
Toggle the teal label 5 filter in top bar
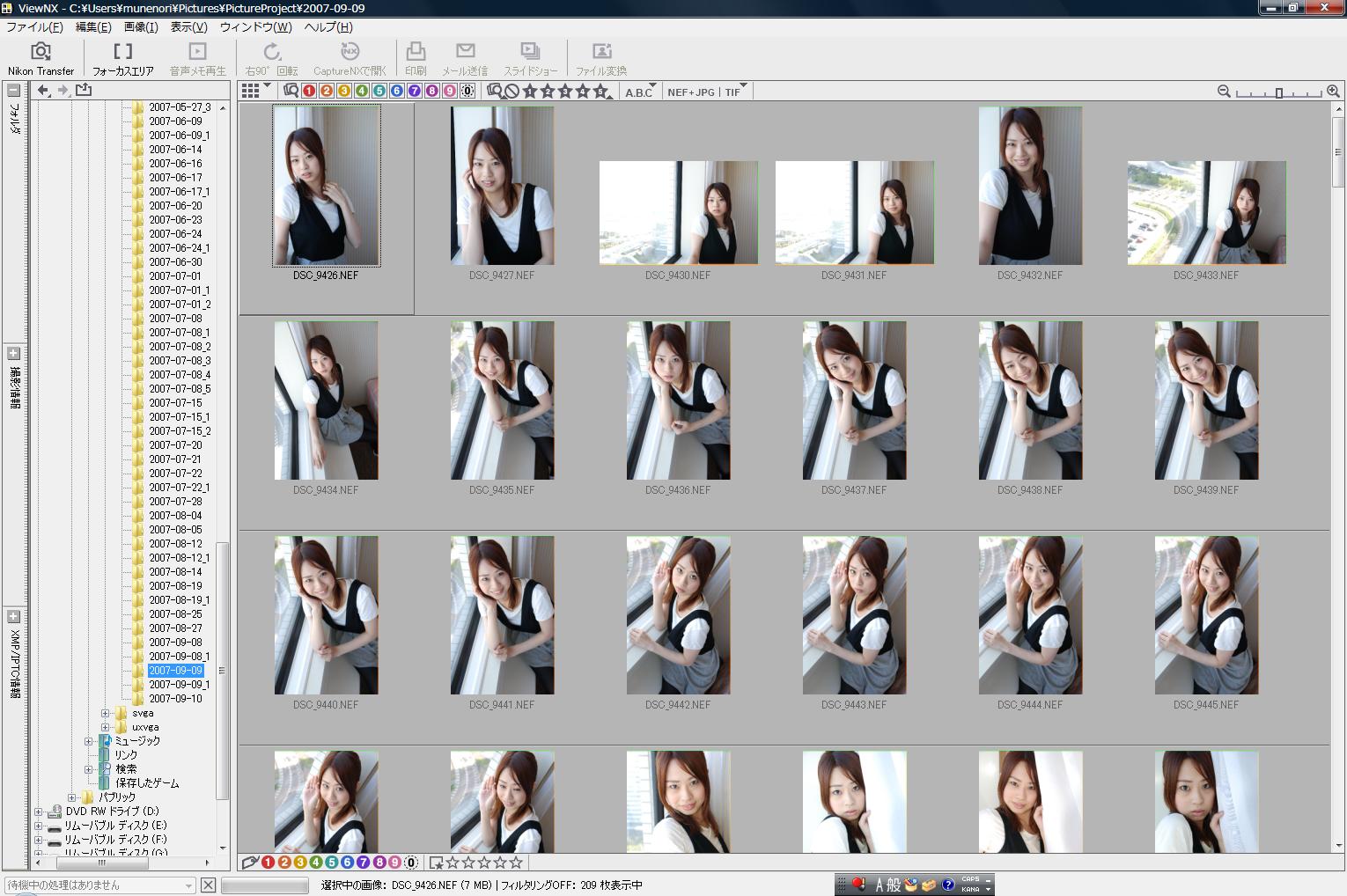[379, 91]
